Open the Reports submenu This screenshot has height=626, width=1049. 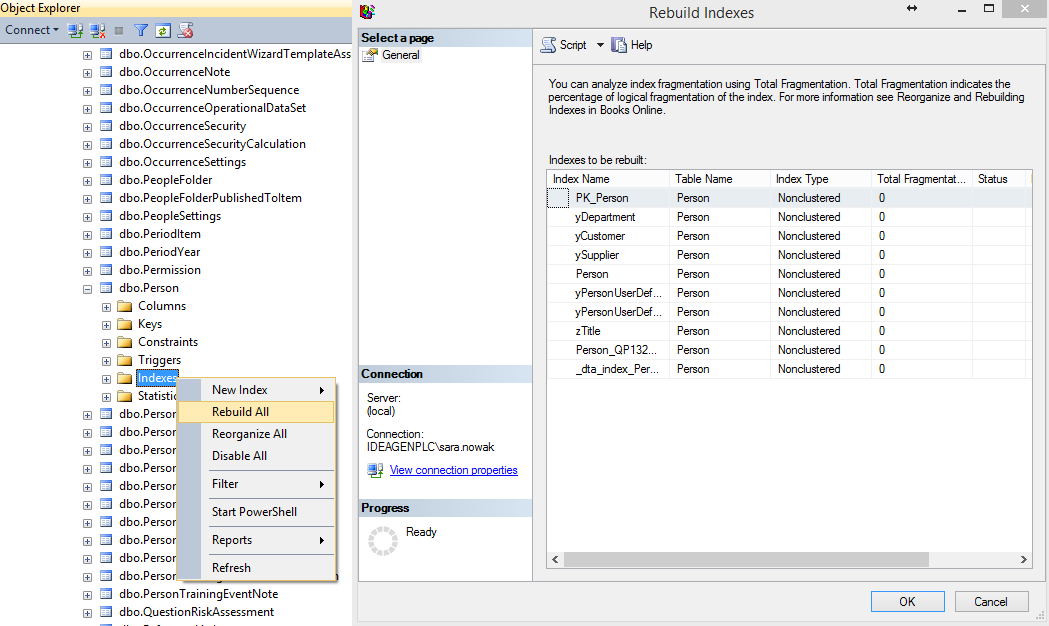click(256, 540)
